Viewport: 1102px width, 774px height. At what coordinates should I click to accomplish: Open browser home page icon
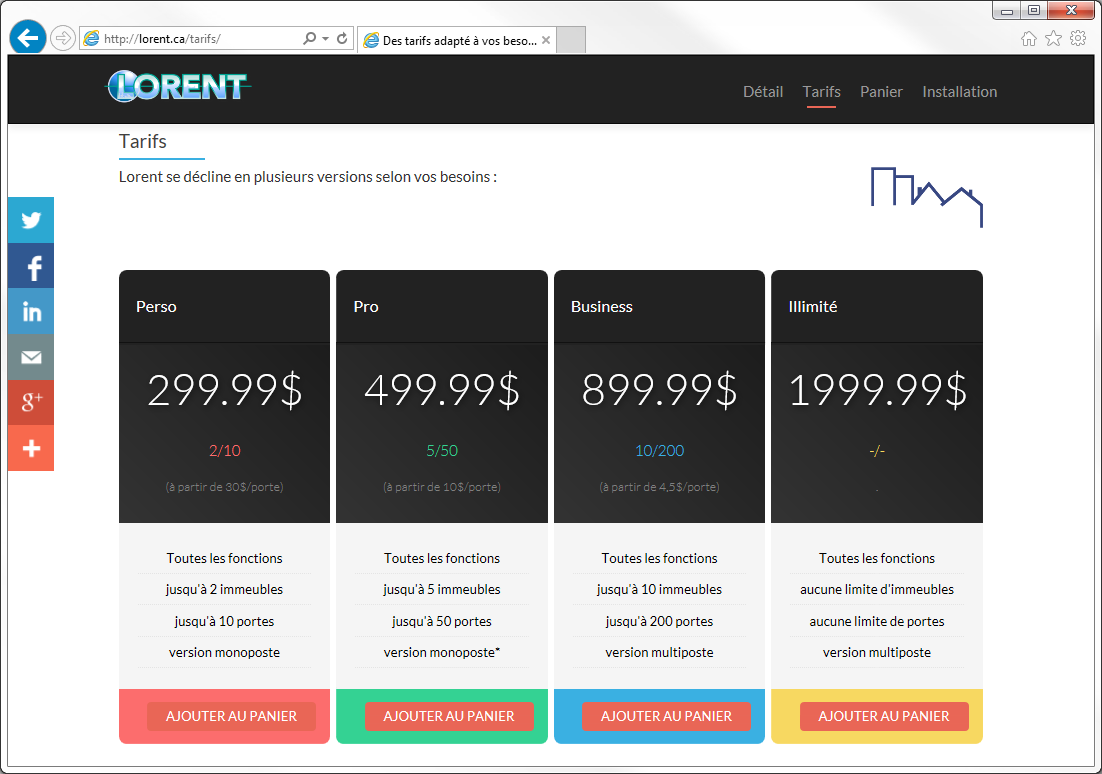point(1028,39)
